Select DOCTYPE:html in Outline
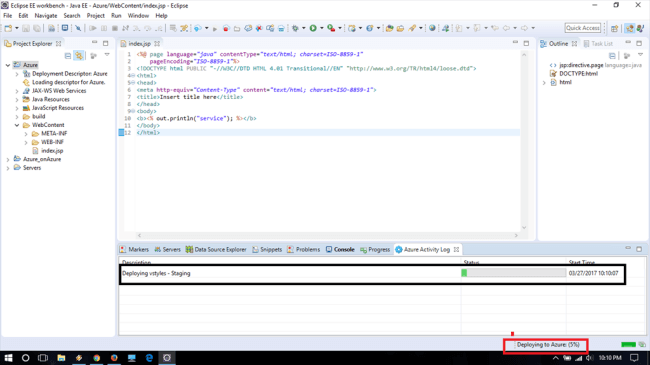 (578, 73)
